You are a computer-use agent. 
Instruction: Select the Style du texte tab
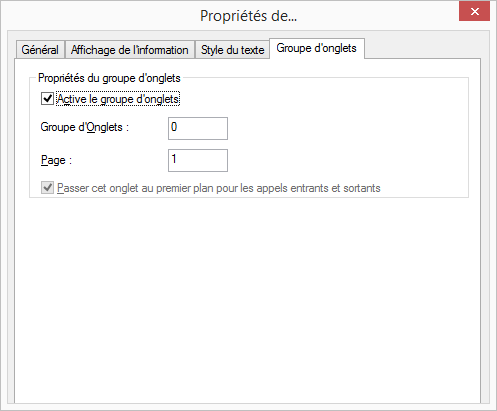click(x=232, y=50)
